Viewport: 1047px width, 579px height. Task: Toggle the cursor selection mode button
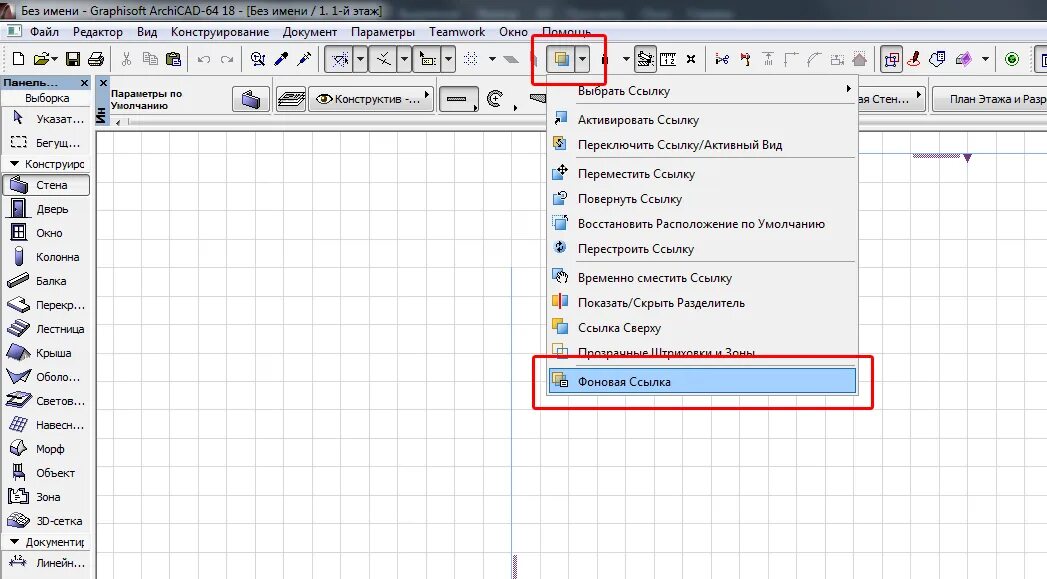tap(427, 59)
